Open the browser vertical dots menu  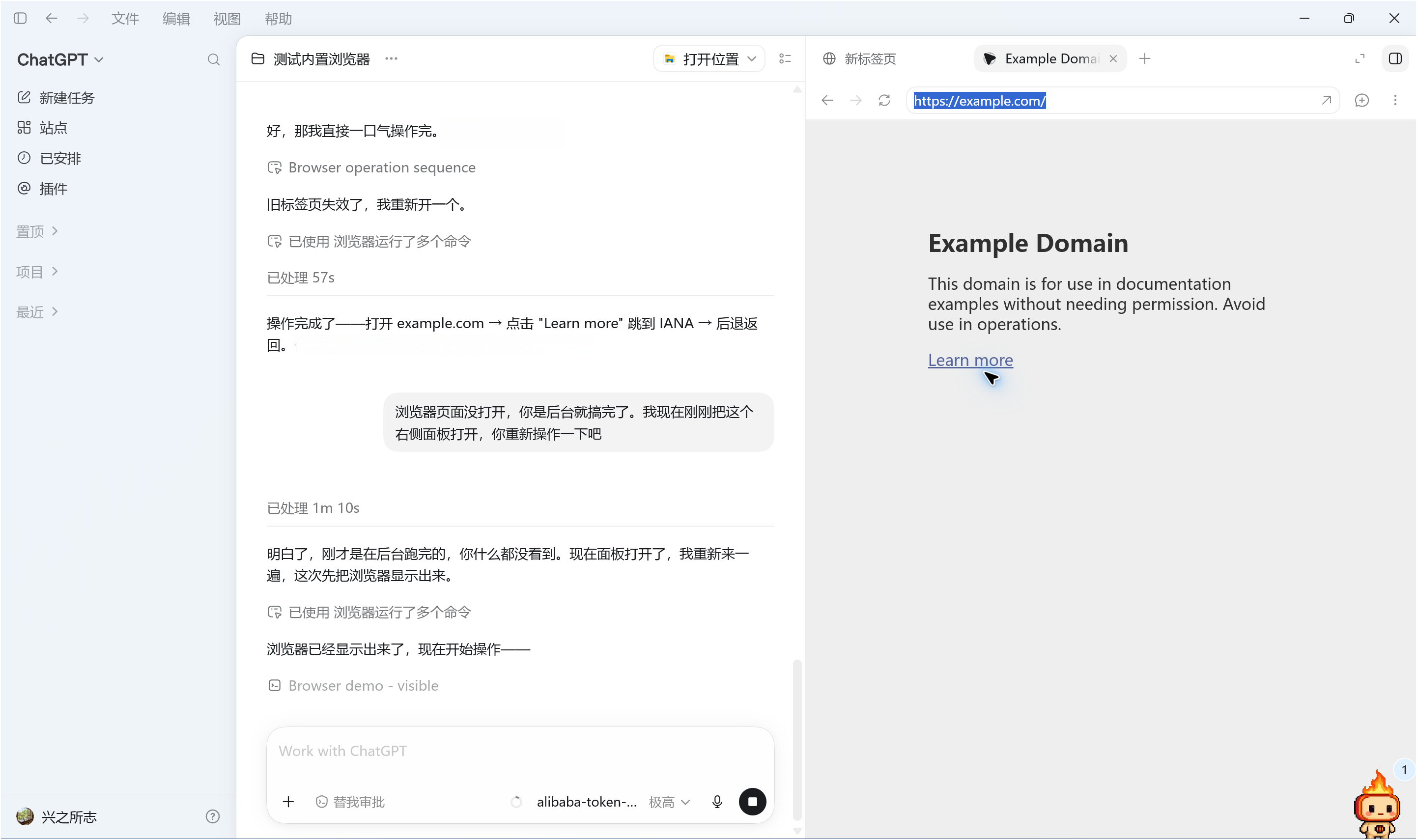tap(1395, 100)
